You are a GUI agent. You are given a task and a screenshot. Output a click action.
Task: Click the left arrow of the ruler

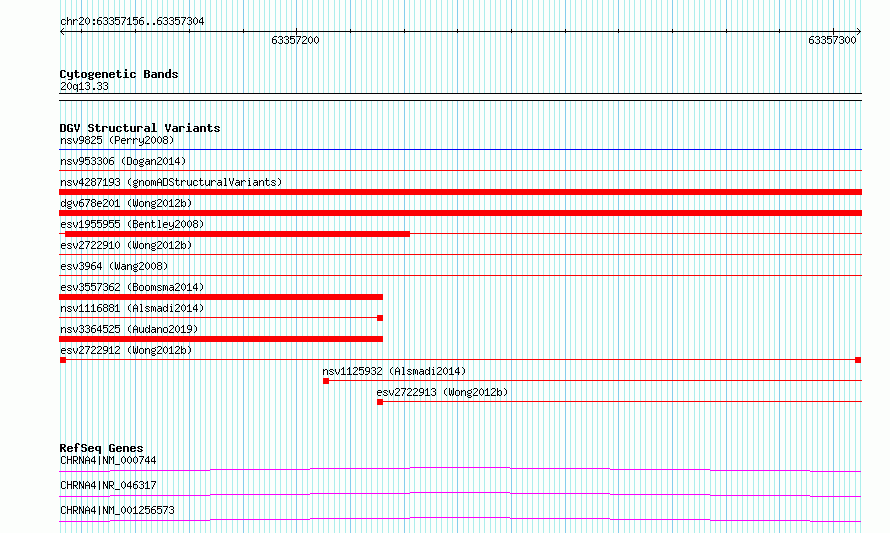point(62,32)
